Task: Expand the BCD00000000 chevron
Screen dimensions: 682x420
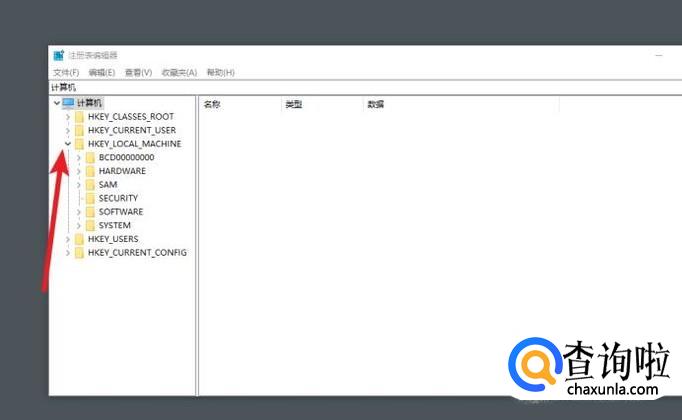Action: pos(79,157)
